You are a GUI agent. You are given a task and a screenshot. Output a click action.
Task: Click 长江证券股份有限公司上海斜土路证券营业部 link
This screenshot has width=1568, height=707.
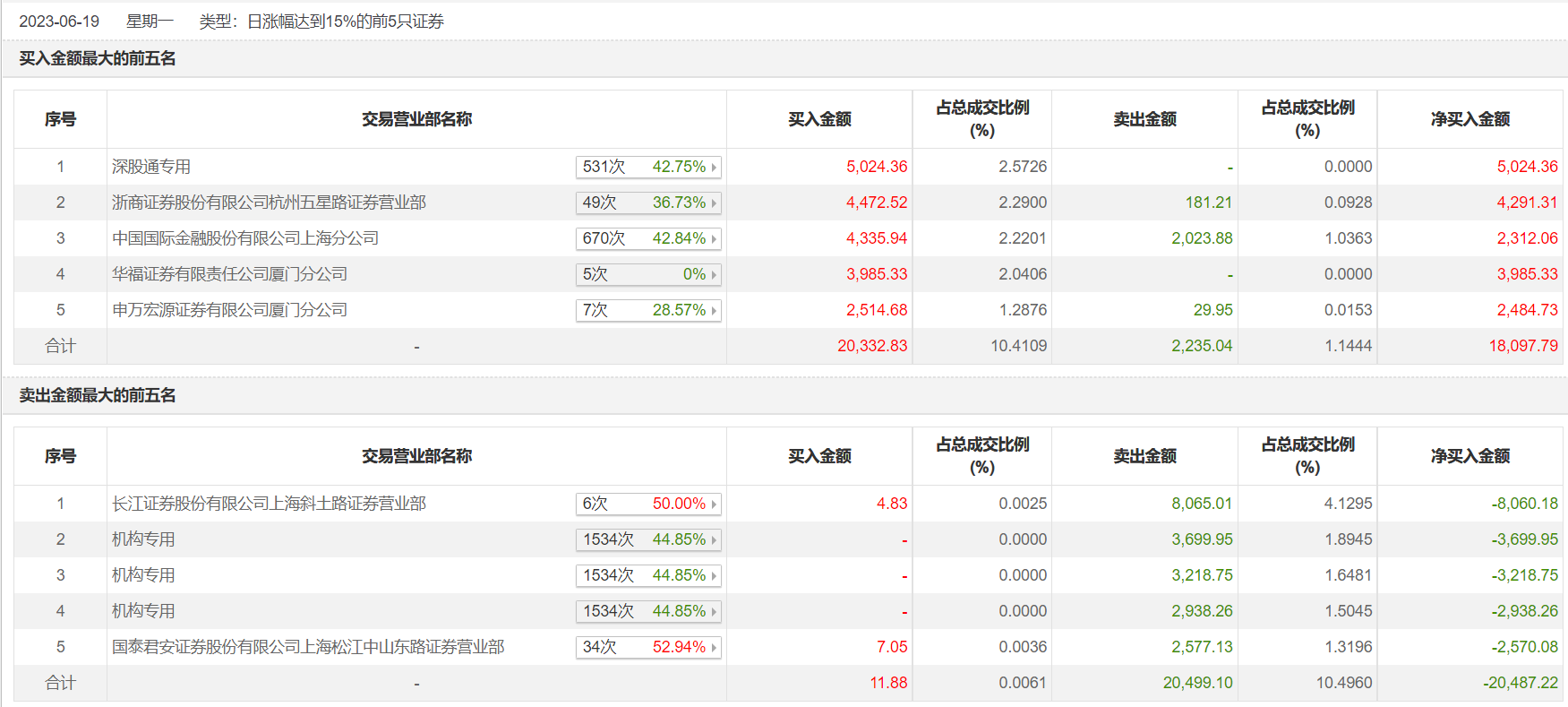(269, 504)
